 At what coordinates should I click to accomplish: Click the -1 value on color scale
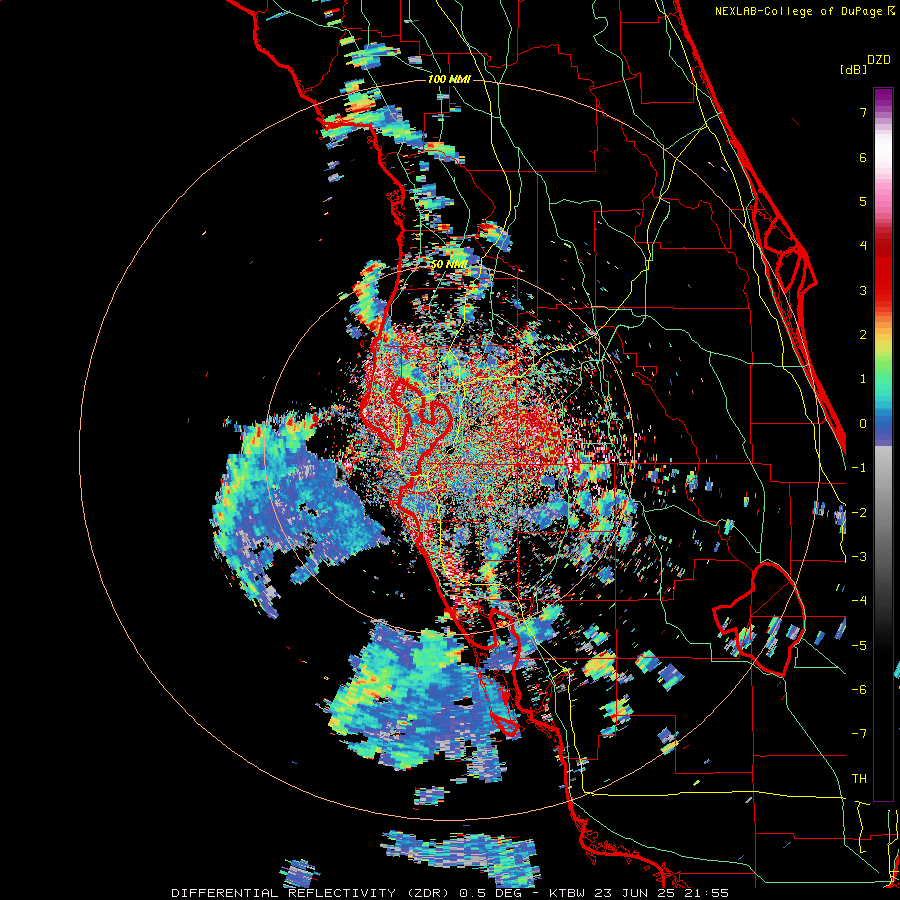tap(859, 467)
